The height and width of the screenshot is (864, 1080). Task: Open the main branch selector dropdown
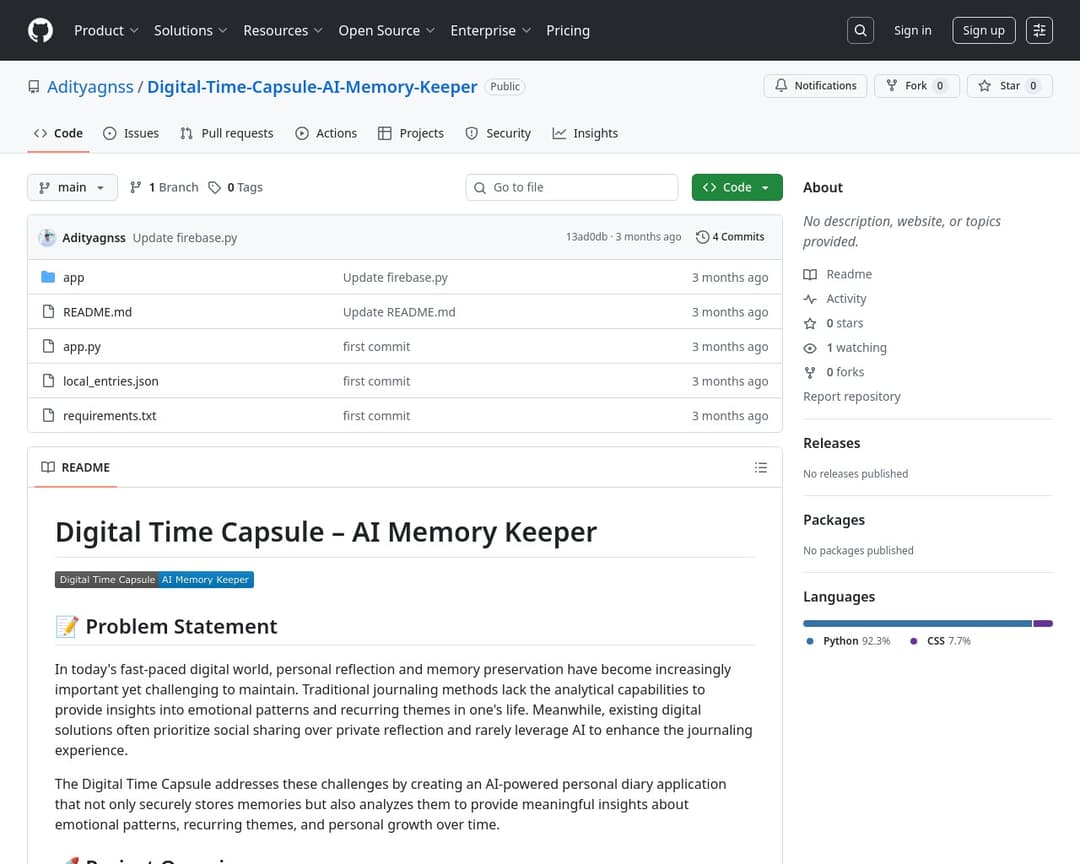coord(71,187)
